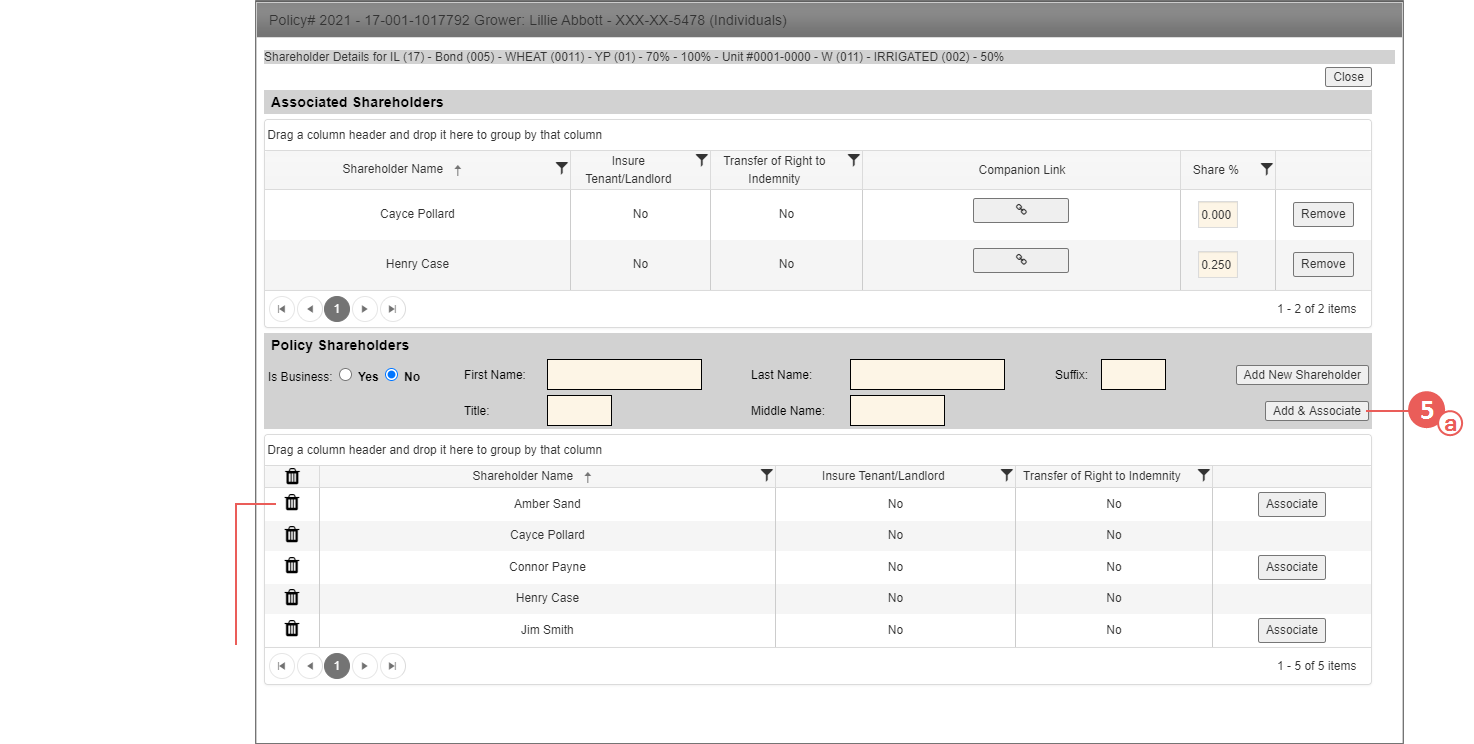
Task: Open companion link for Cayce Pollard
Action: click(x=1021, y=210)
